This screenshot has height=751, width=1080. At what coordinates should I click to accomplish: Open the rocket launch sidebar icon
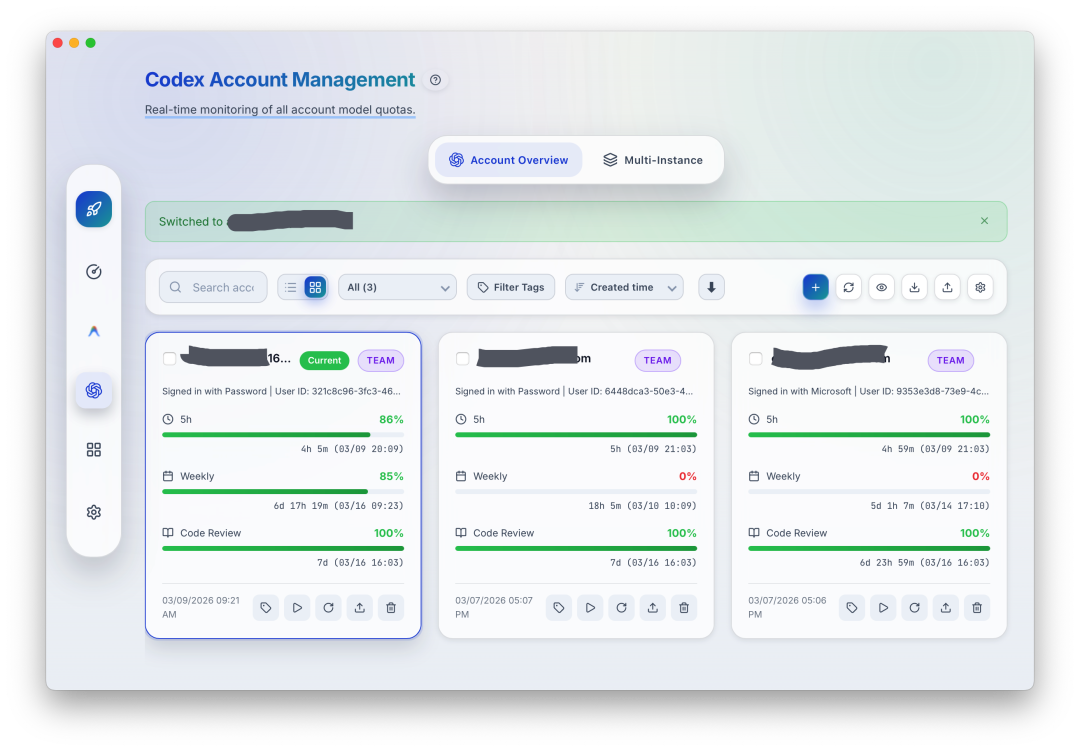tap(94, 209)
